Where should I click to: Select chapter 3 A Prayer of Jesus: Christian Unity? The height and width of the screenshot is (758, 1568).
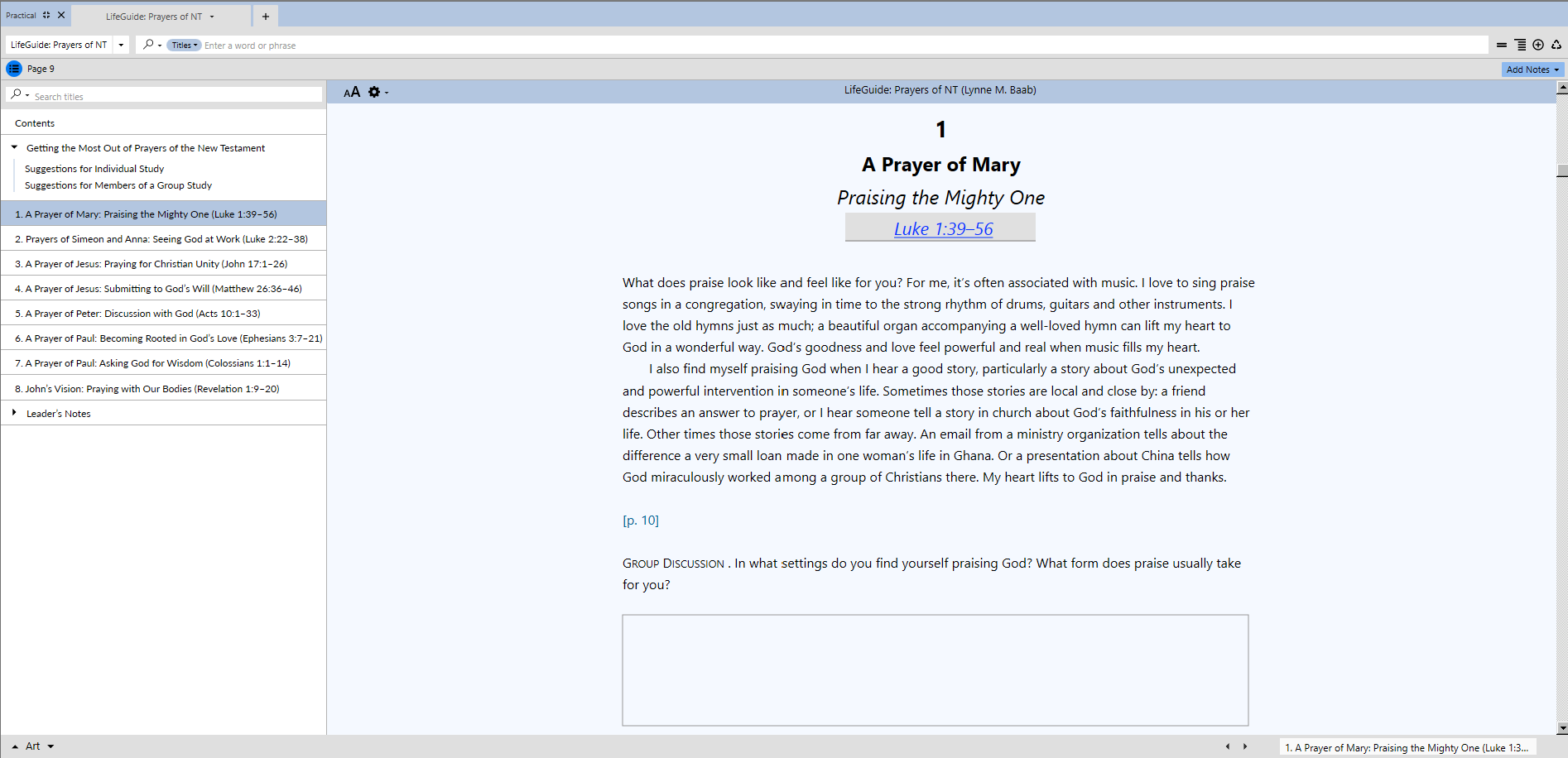click(x=152, y=264)
